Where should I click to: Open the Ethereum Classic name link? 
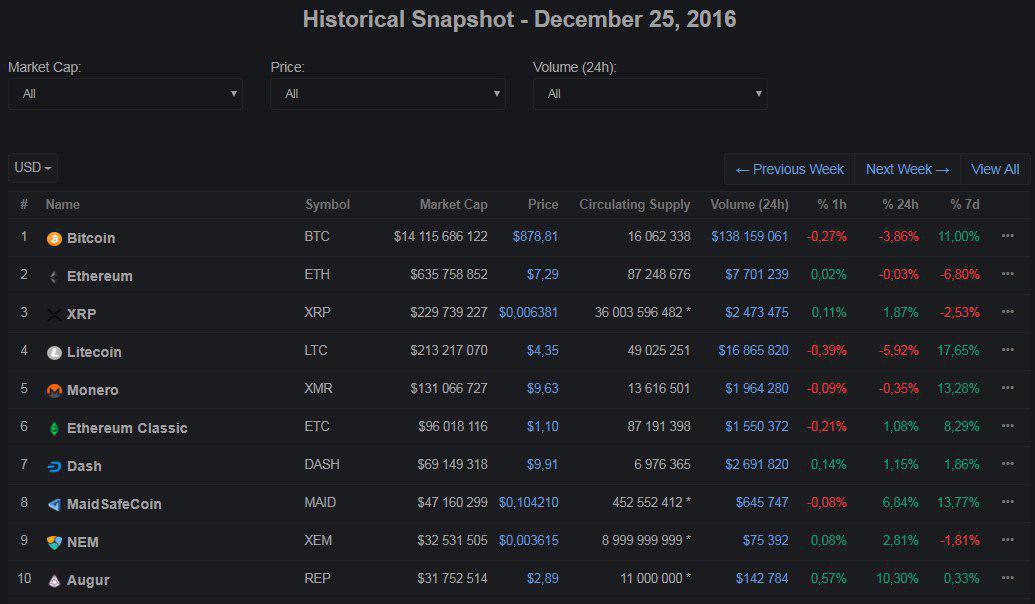point(127,428)
